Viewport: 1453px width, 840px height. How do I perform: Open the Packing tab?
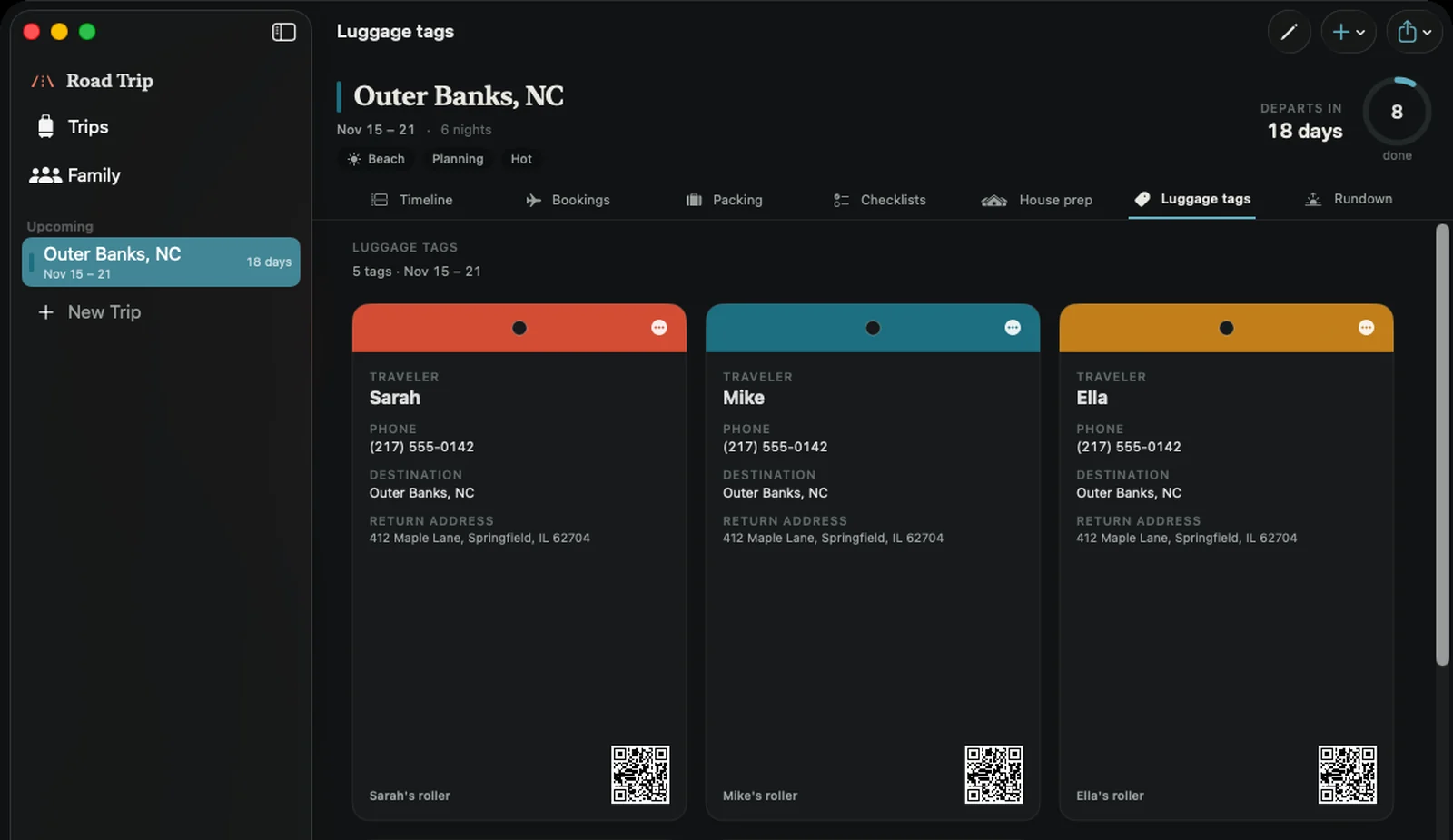(x=724, y=200)
